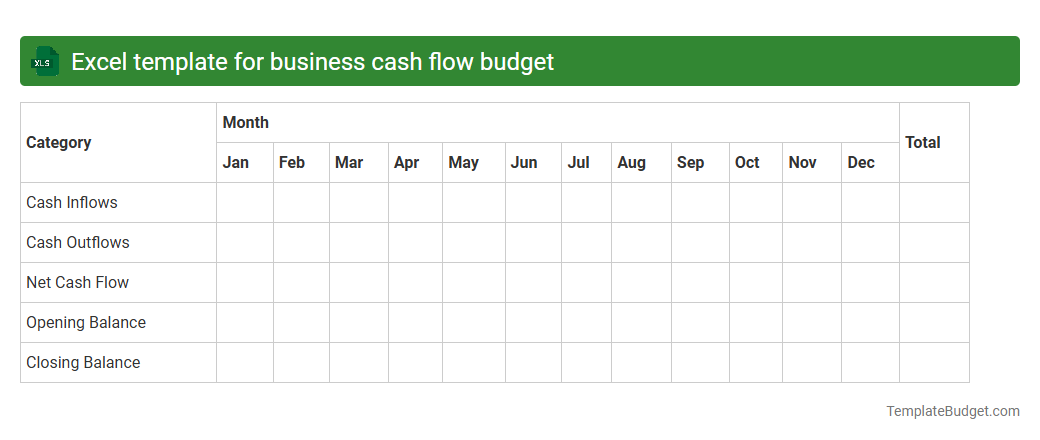Click the Net Cash Flow cell for Jun
The width and height of the screenshot is (1040, 440).
pyautogui.click(x=533, y=283)
